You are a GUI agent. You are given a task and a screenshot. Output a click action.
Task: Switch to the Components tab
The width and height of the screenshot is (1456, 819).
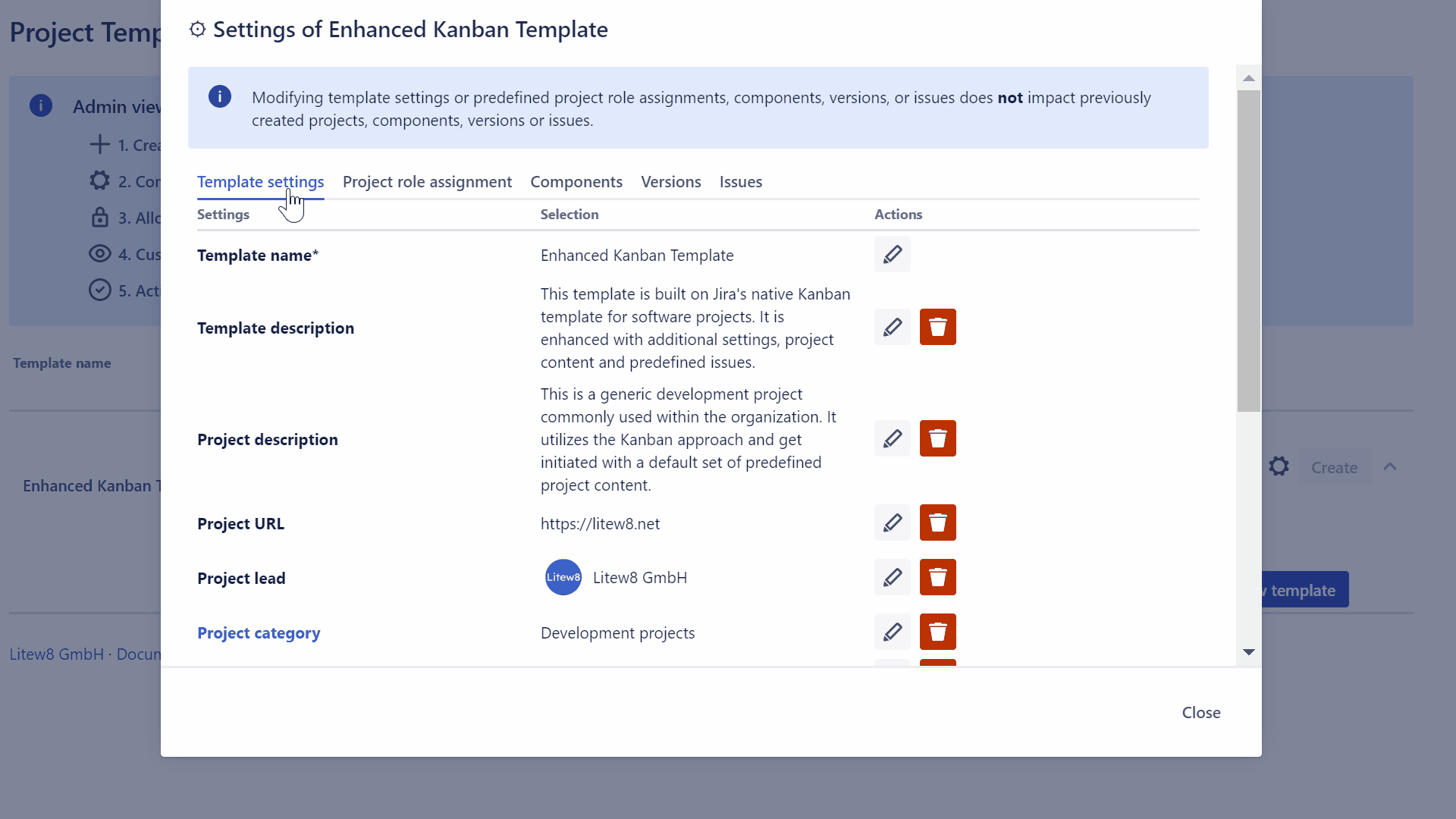(x=576, y=181)
